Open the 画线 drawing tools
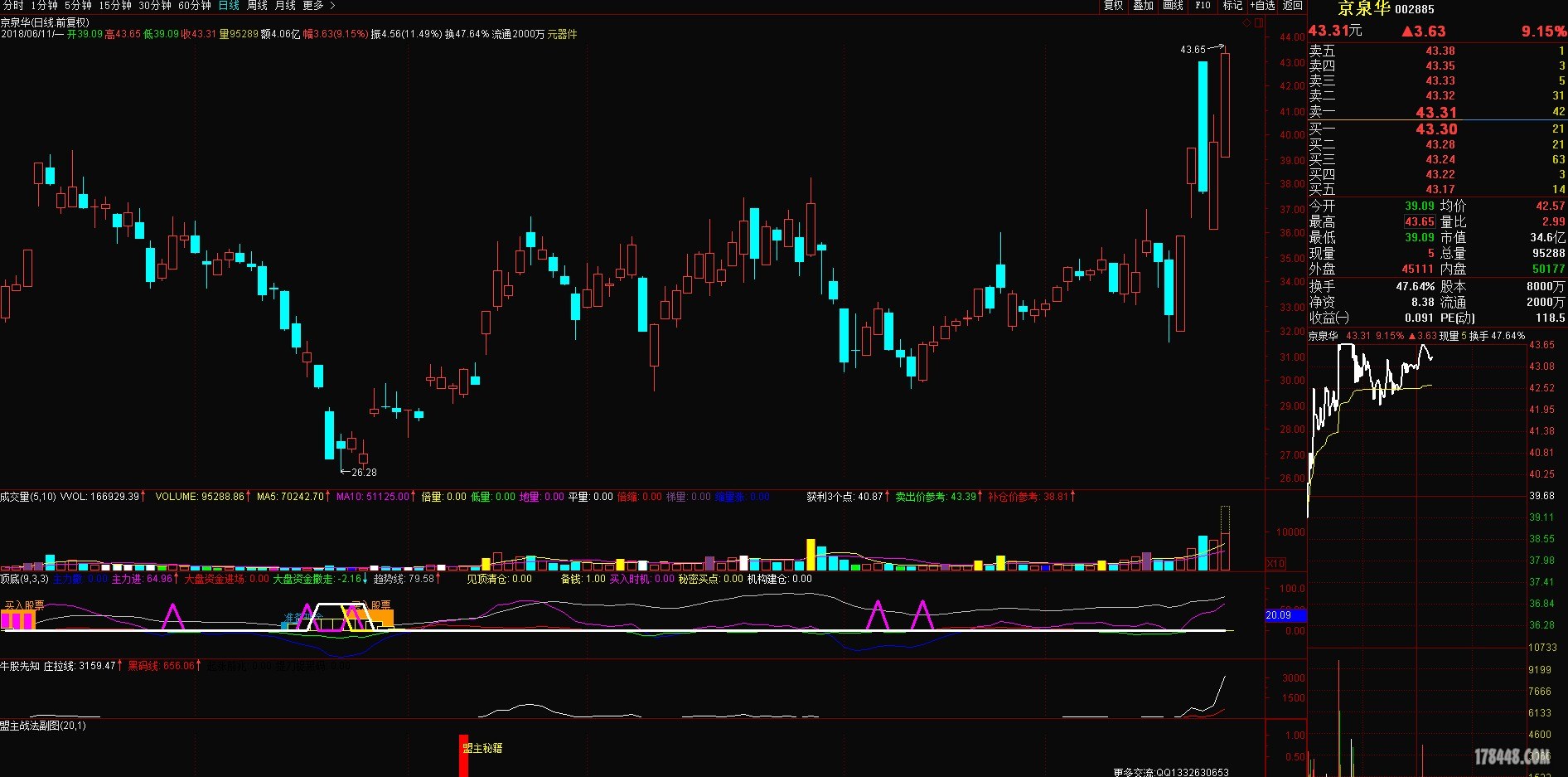The width and height of the screenshot is (1568, 777). pyautogui.click(x=1173, y=6)
